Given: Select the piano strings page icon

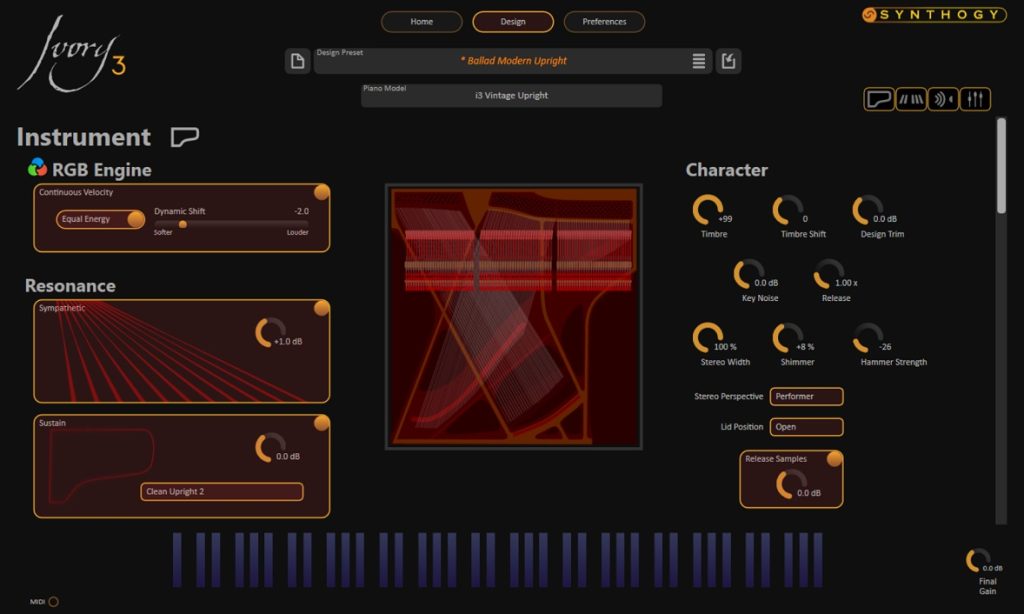Looking at the screenshot, I should 911,99.
